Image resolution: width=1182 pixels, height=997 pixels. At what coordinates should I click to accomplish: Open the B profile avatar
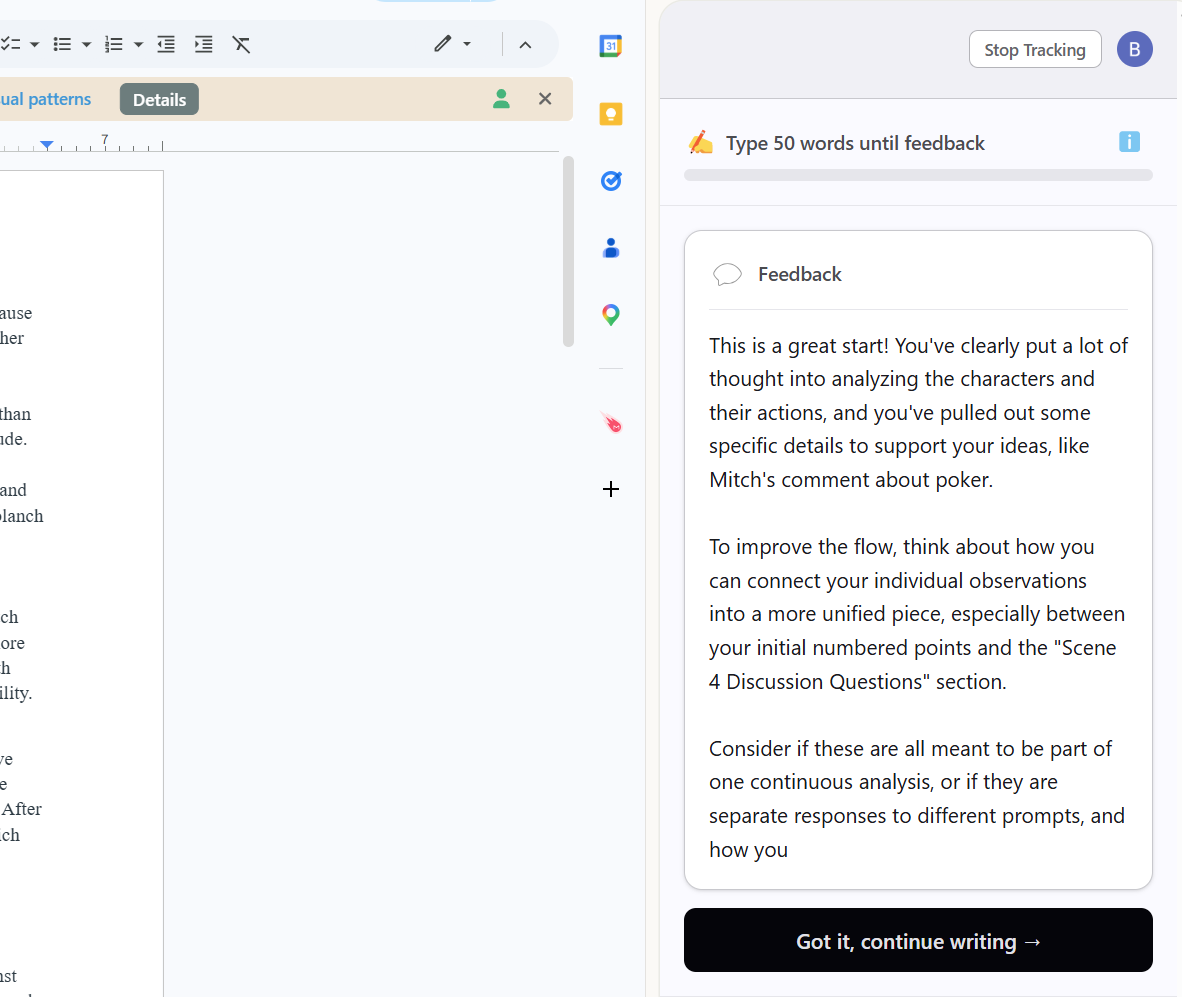coord(1135,50)
